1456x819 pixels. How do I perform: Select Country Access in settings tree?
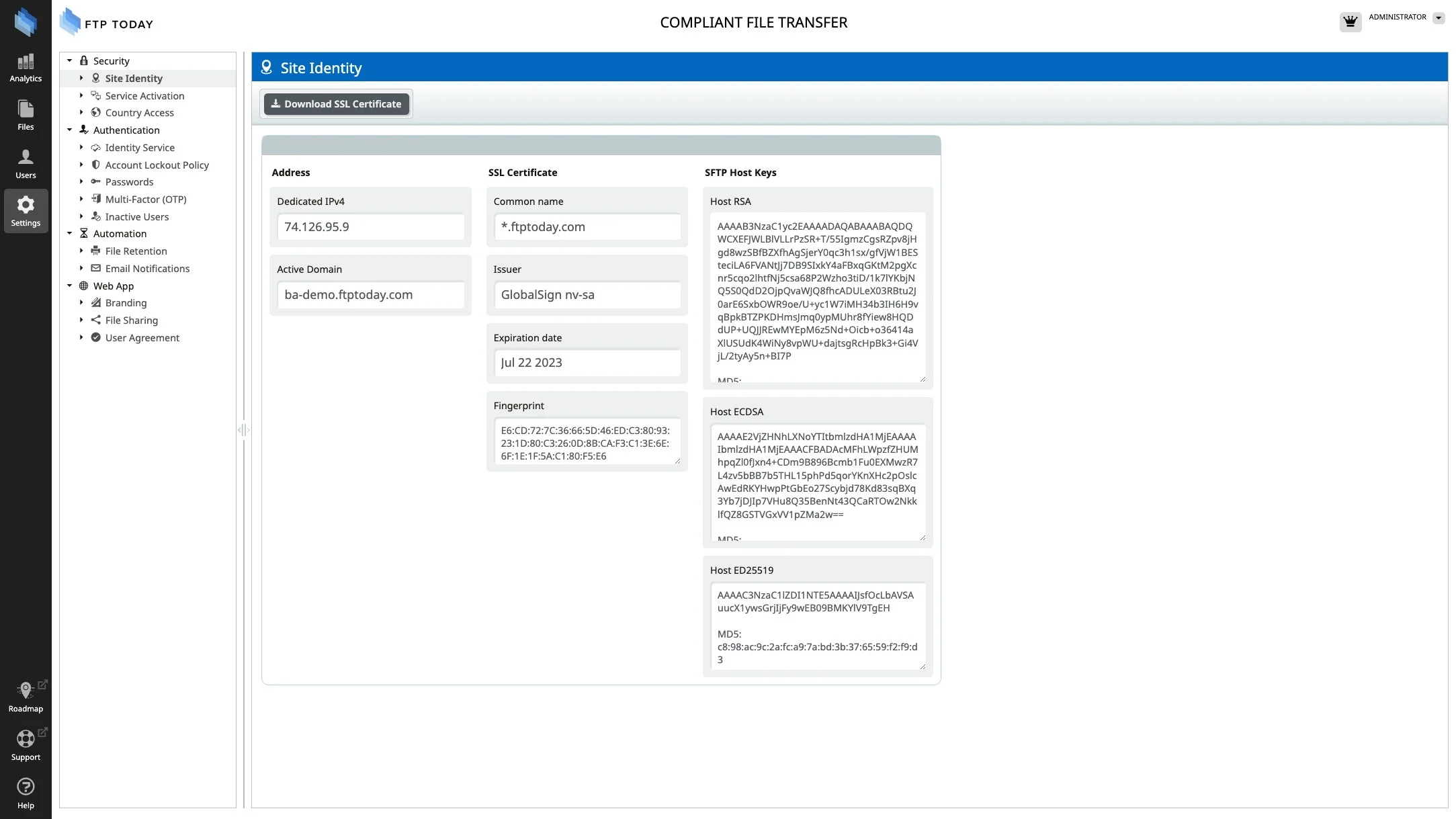click(x=139, y=113)
